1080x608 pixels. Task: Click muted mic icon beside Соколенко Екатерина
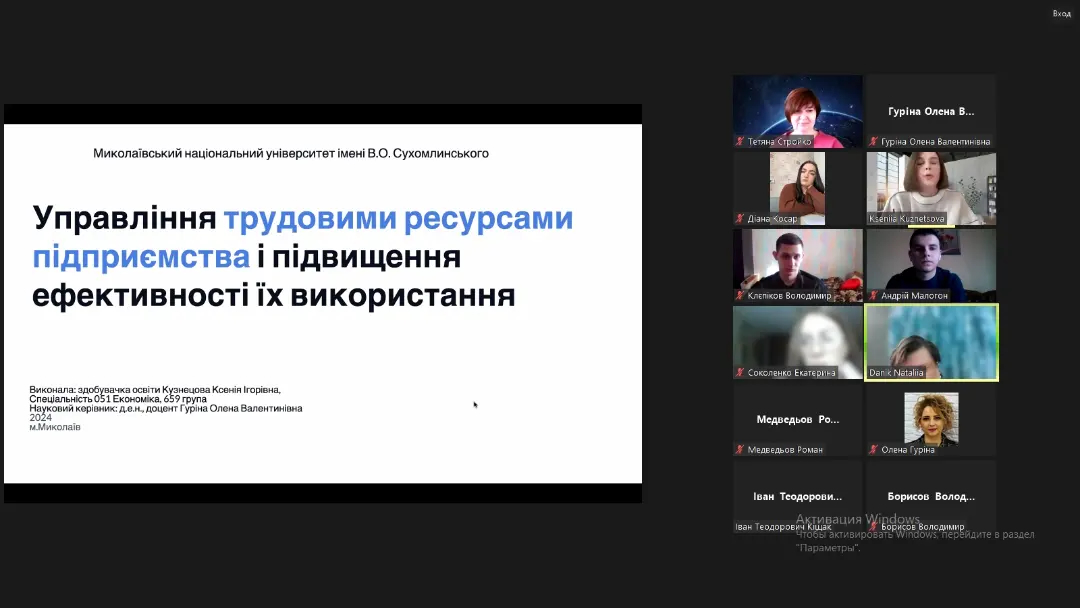click(741, 373)
